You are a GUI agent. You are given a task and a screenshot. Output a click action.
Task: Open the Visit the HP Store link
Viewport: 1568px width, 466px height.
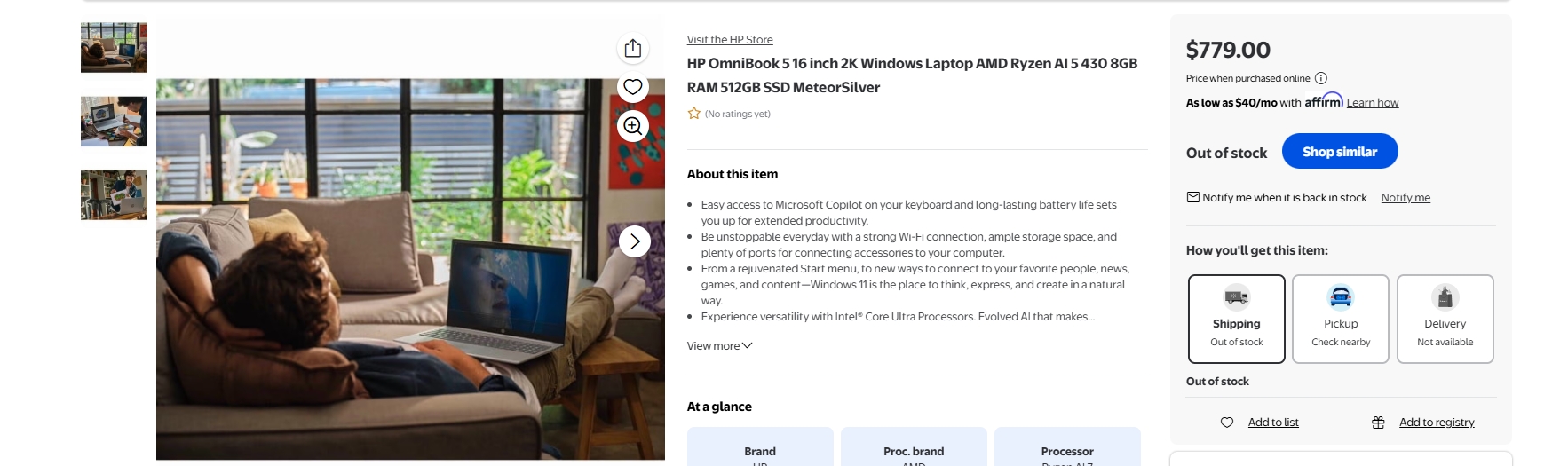coord(730,40)
